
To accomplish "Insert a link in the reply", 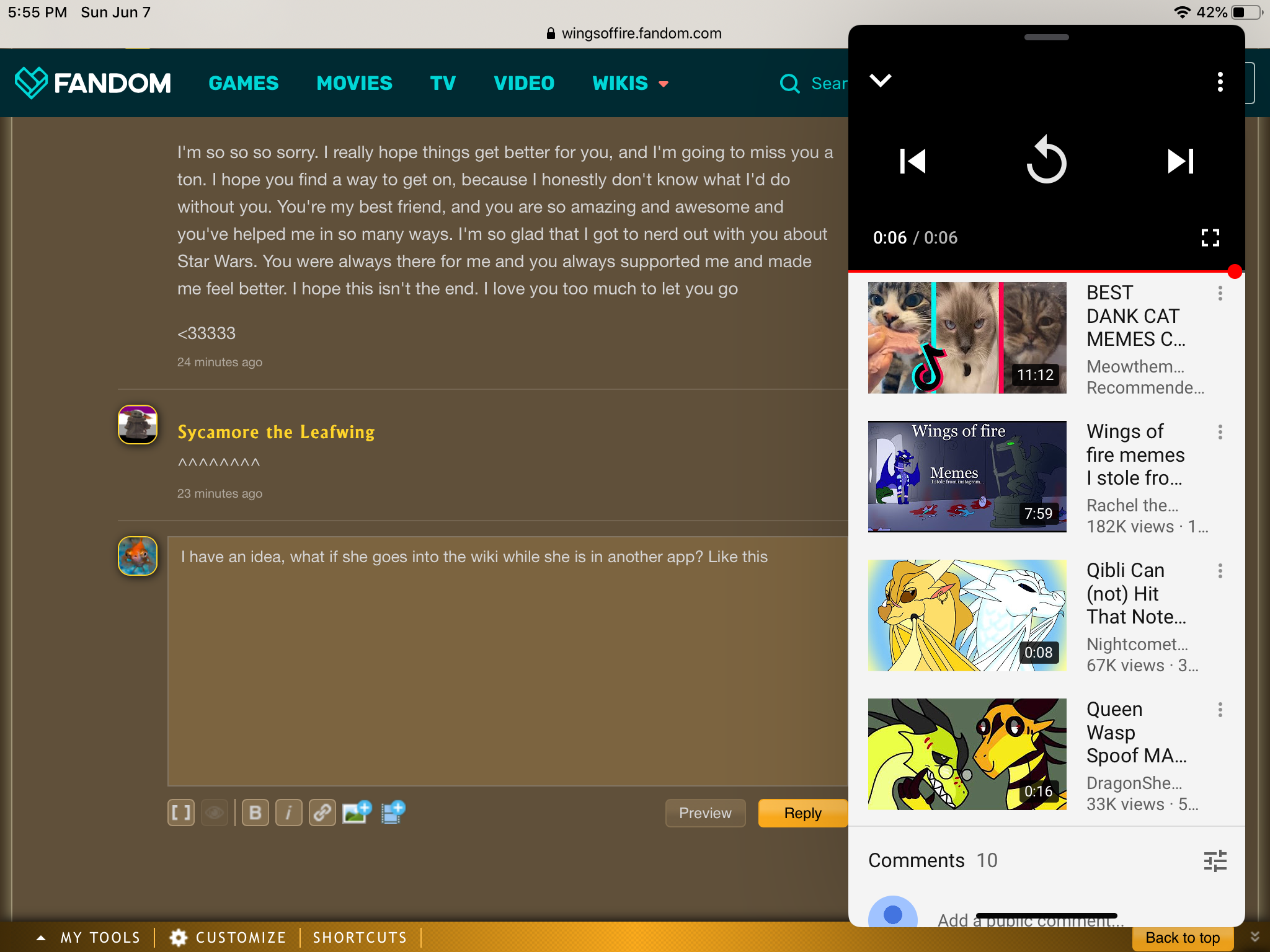I will 322,813.
